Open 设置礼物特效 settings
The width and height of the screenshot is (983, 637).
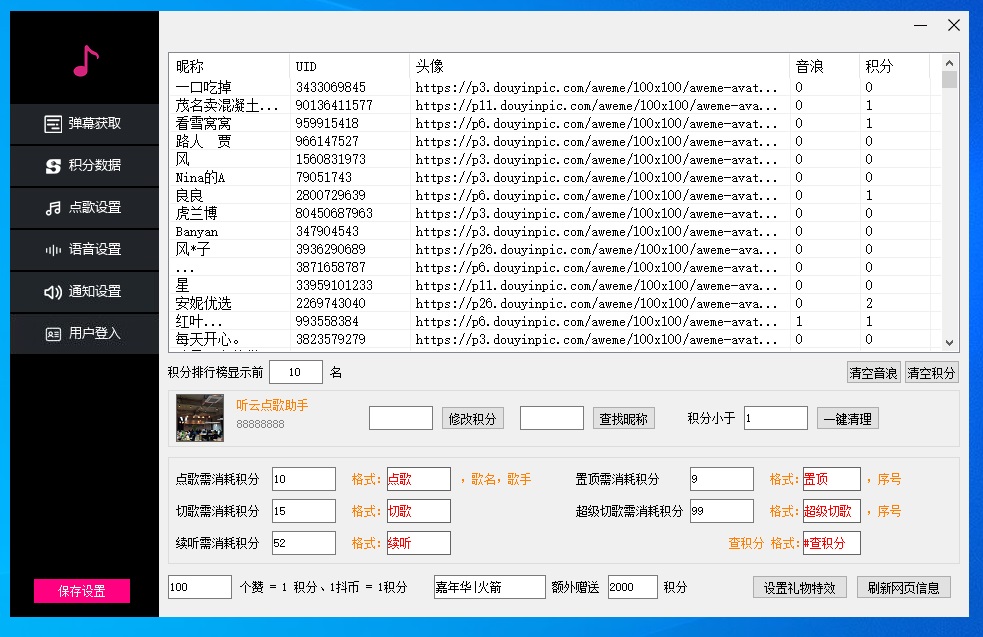(x=799, y=587)
